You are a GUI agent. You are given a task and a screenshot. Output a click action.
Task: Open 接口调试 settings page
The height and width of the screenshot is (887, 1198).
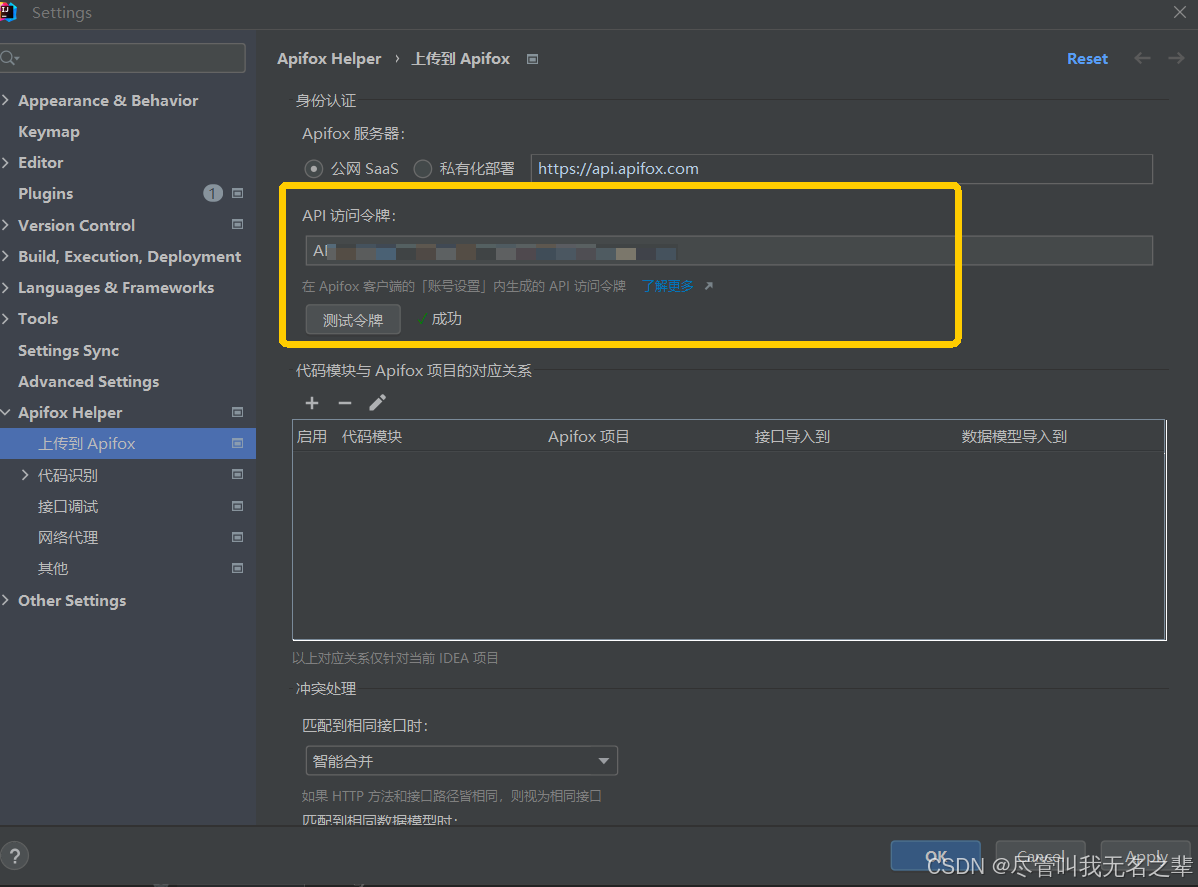[68, 506]
